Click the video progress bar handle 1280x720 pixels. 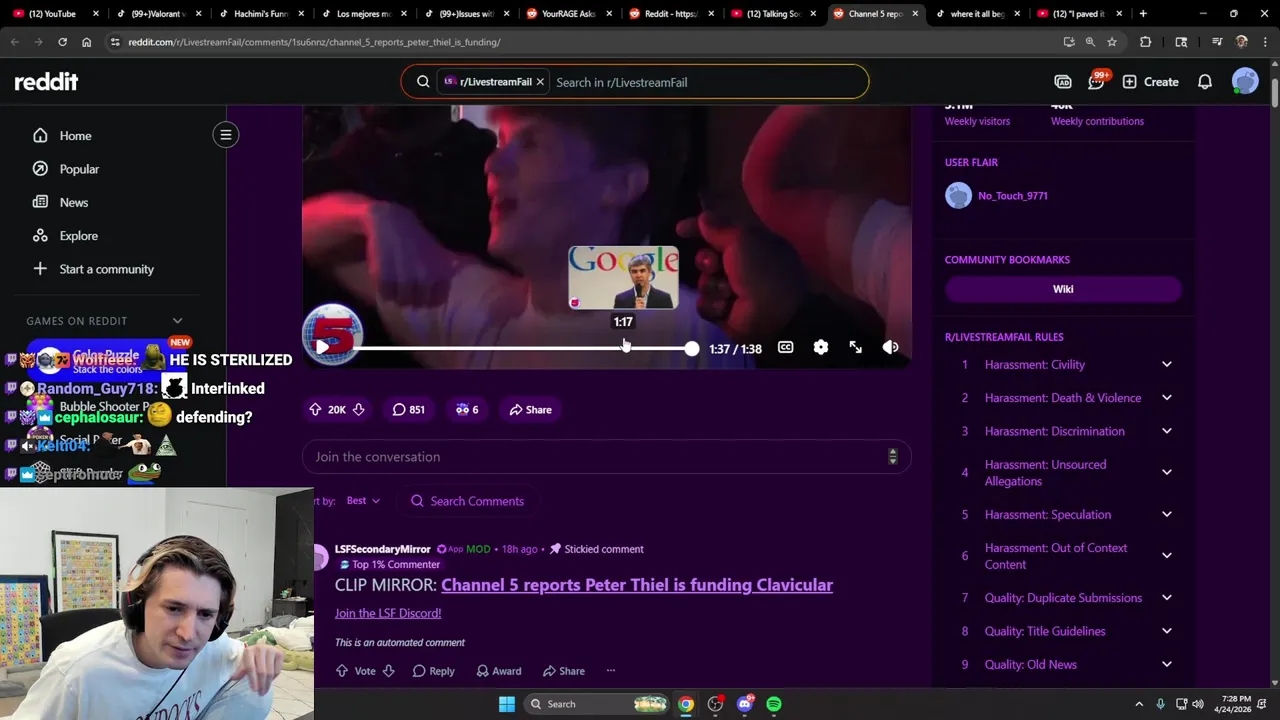pyautogui.click(x=692, y=348)
